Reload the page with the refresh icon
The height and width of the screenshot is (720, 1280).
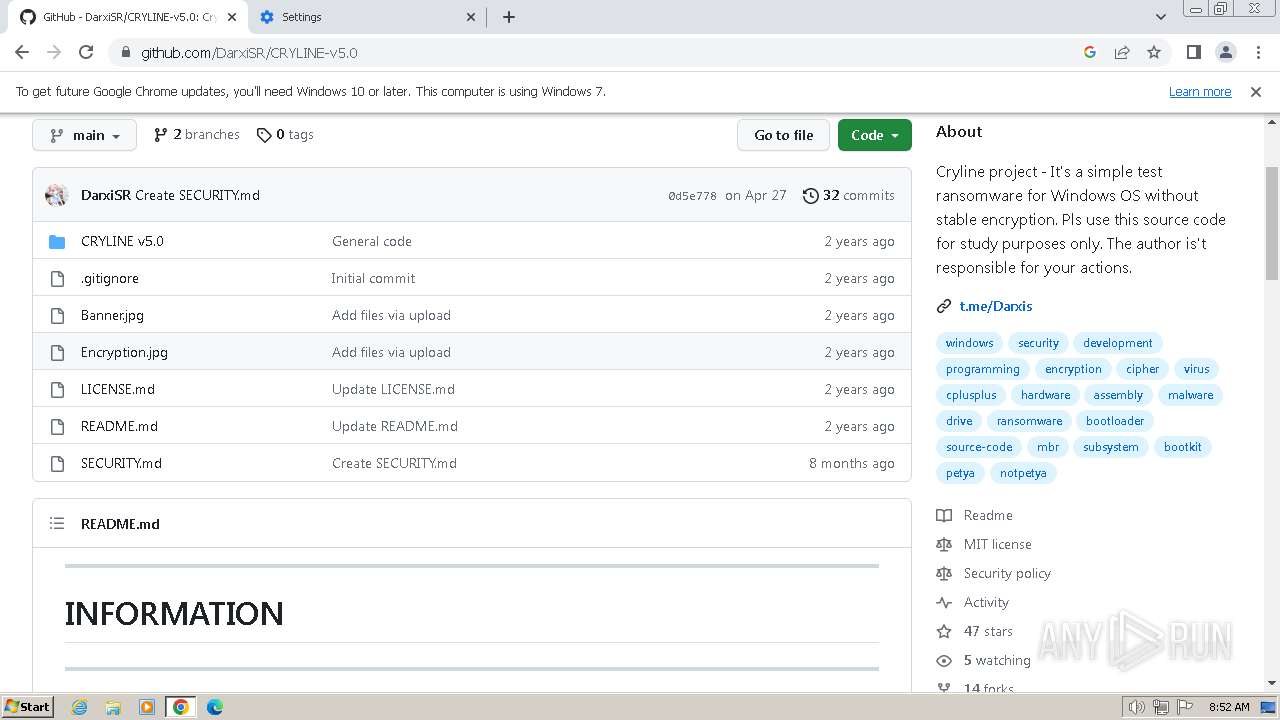pyautogui.click(x=86, y=52)
